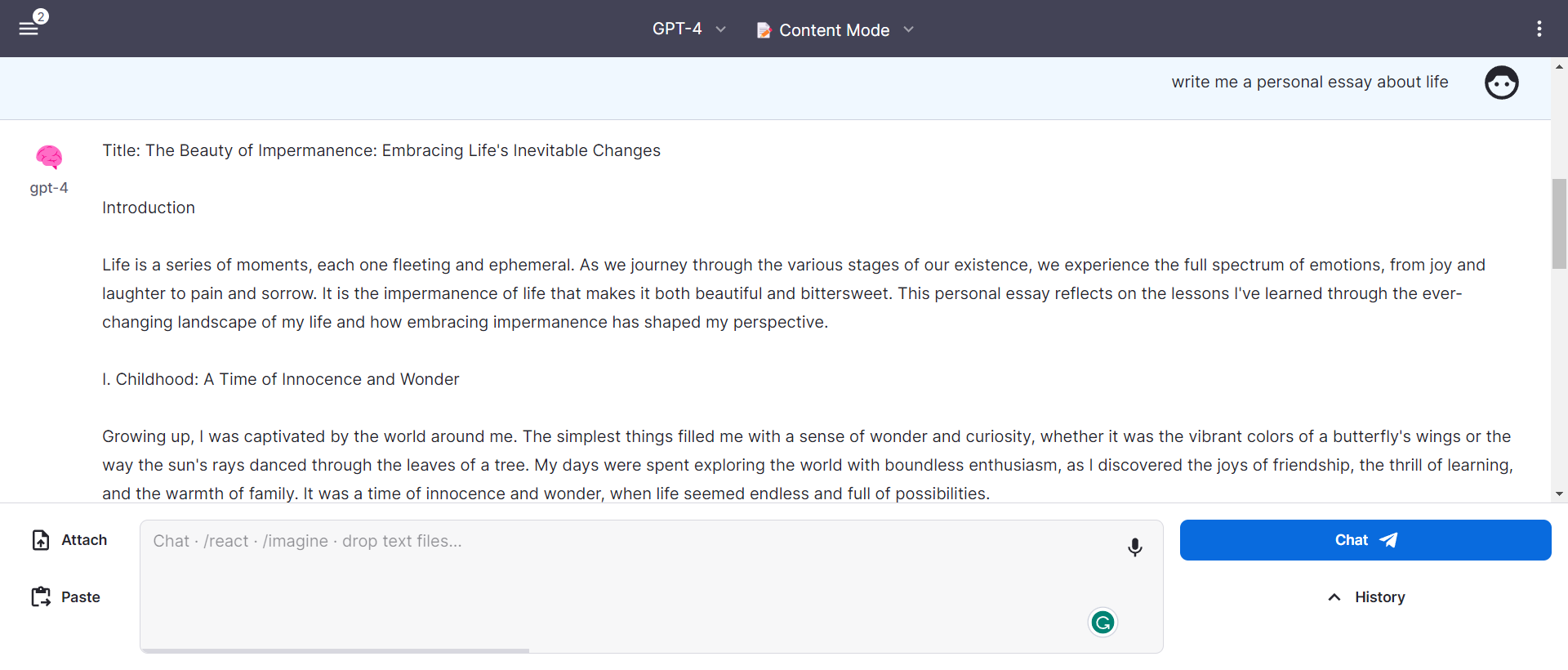Expand the Content Mode dropdown
The image size is (1568, 670).
[x=908, y=29]
